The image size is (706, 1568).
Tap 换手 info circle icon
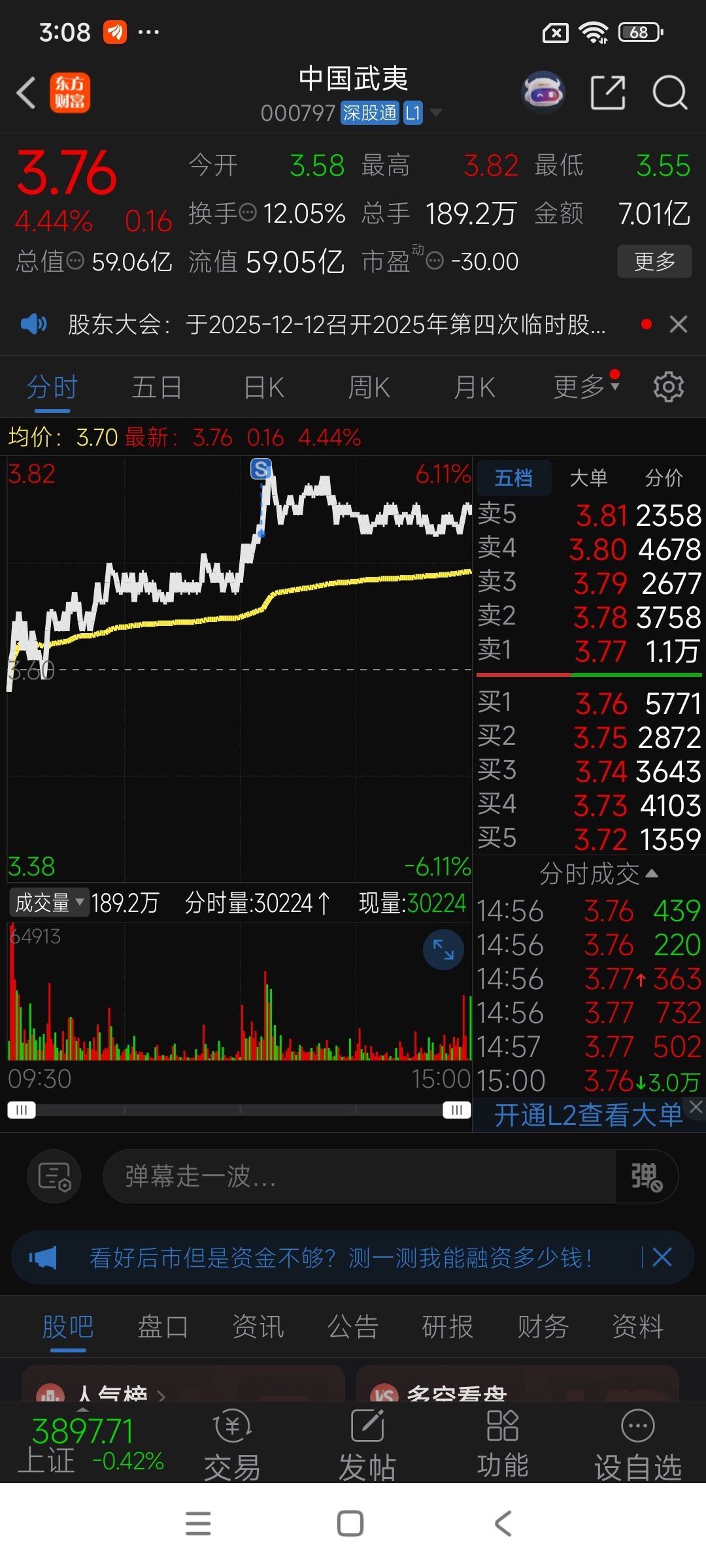[248, 212]
